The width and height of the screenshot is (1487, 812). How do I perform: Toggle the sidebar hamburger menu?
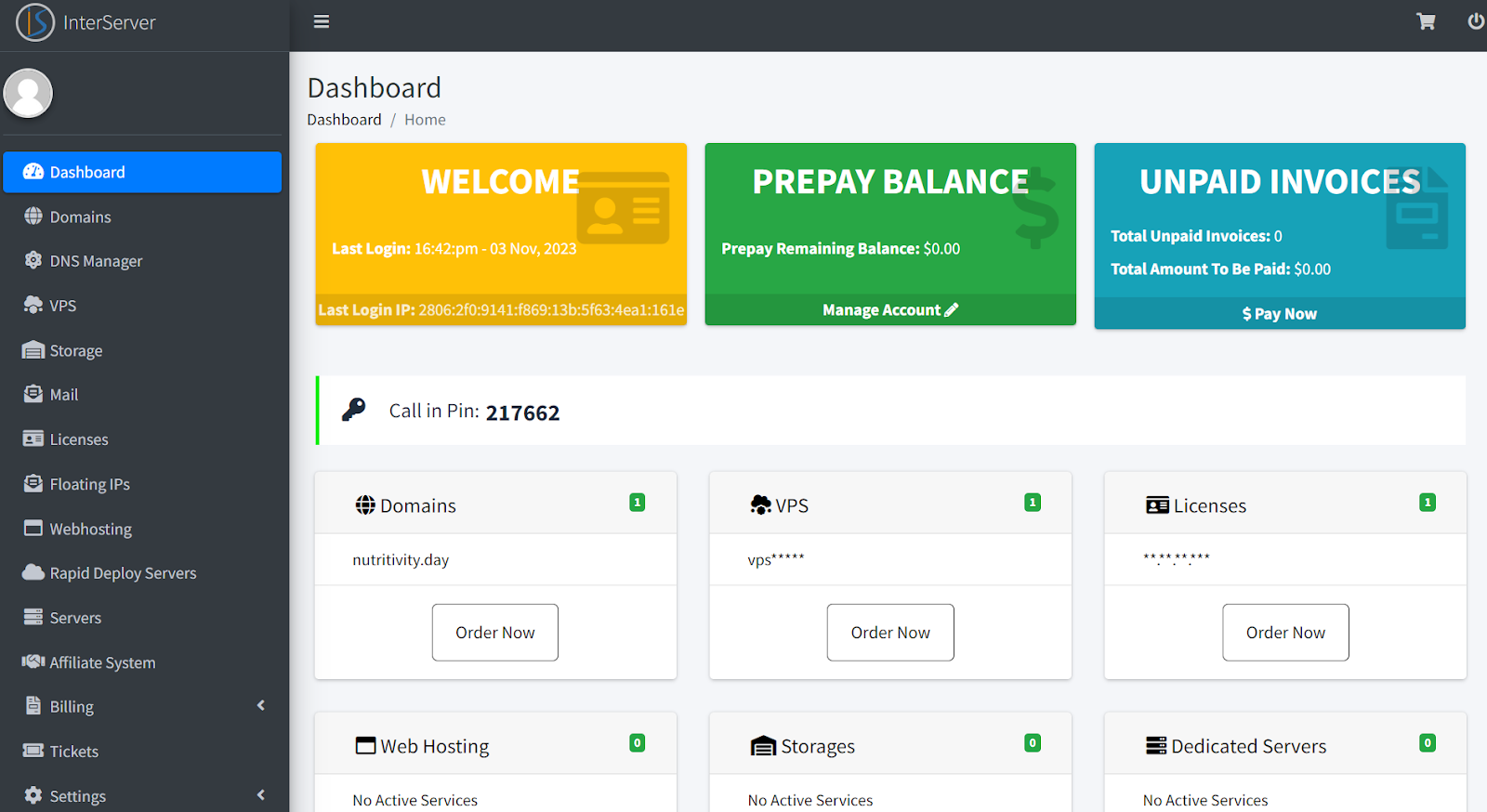322,21
